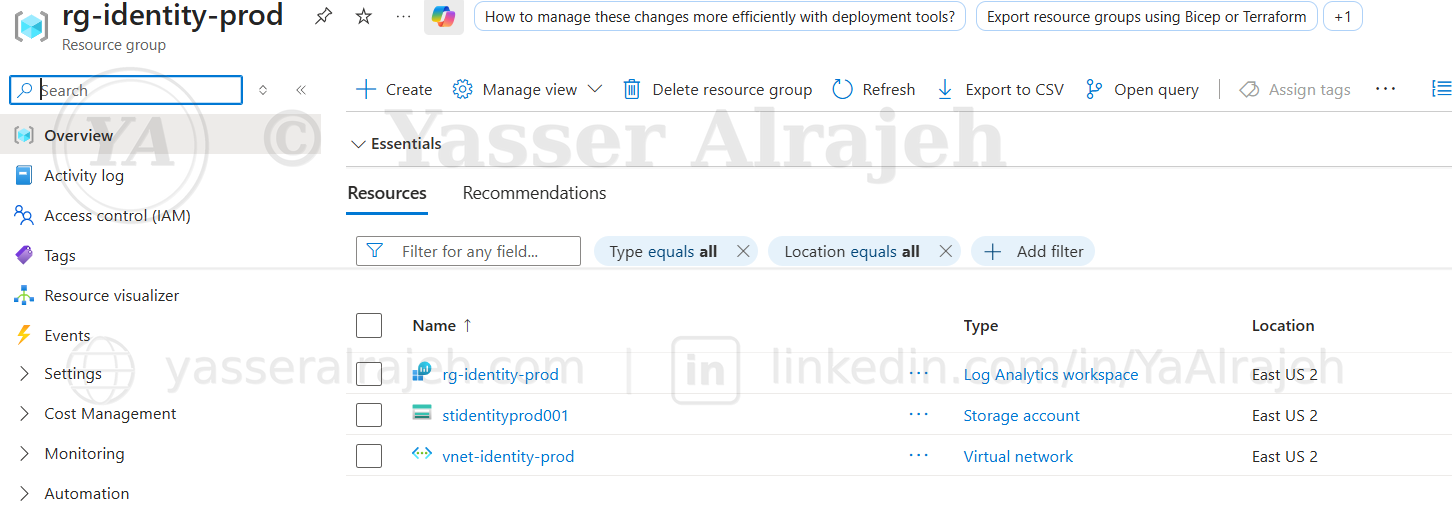The width and height of the screenshot is (1452, 522).
Task: Open the rg-identity-prod resource link
Action: pos(500,374)
